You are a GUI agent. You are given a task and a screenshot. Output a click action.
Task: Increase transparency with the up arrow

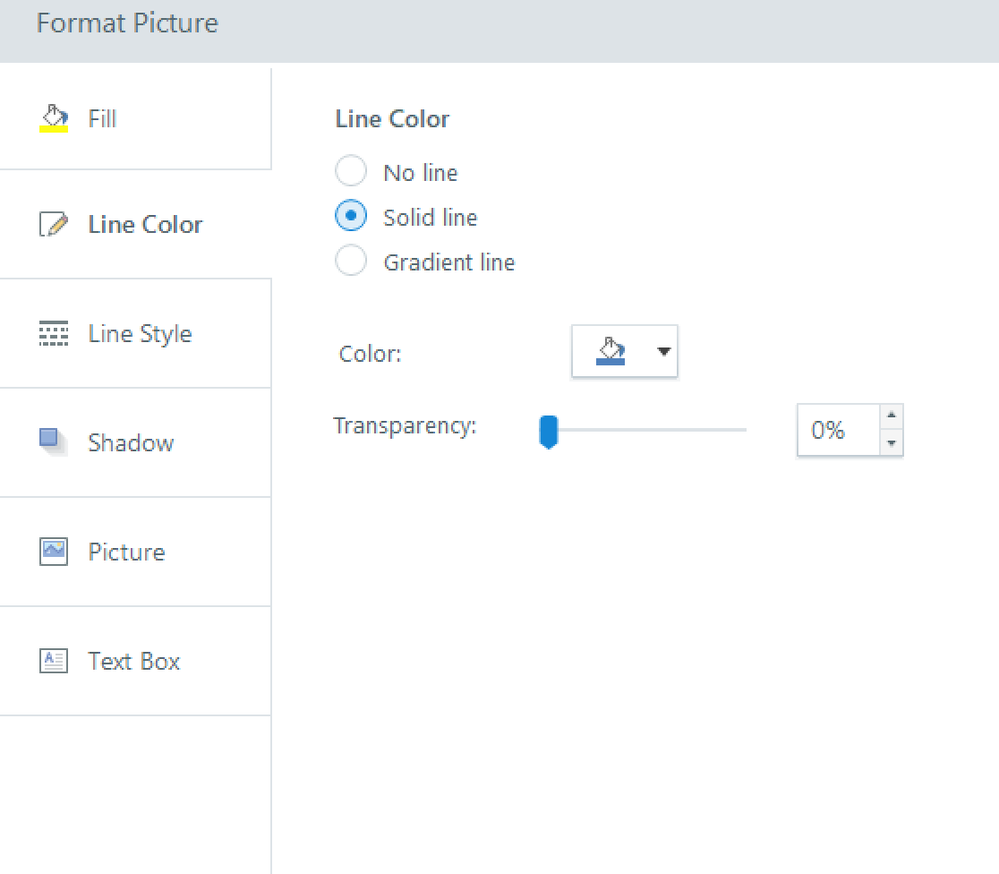tap(891, 417)
